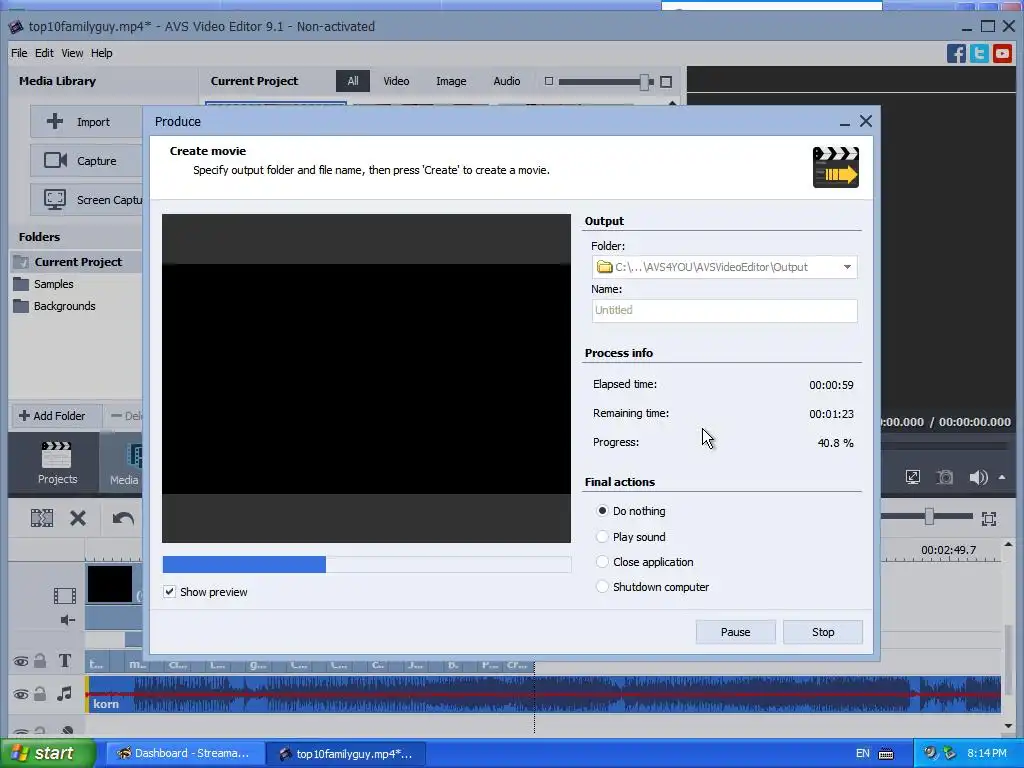
Task: Click the EN language indicator in taskbar
Action: [x=862, y=754]
